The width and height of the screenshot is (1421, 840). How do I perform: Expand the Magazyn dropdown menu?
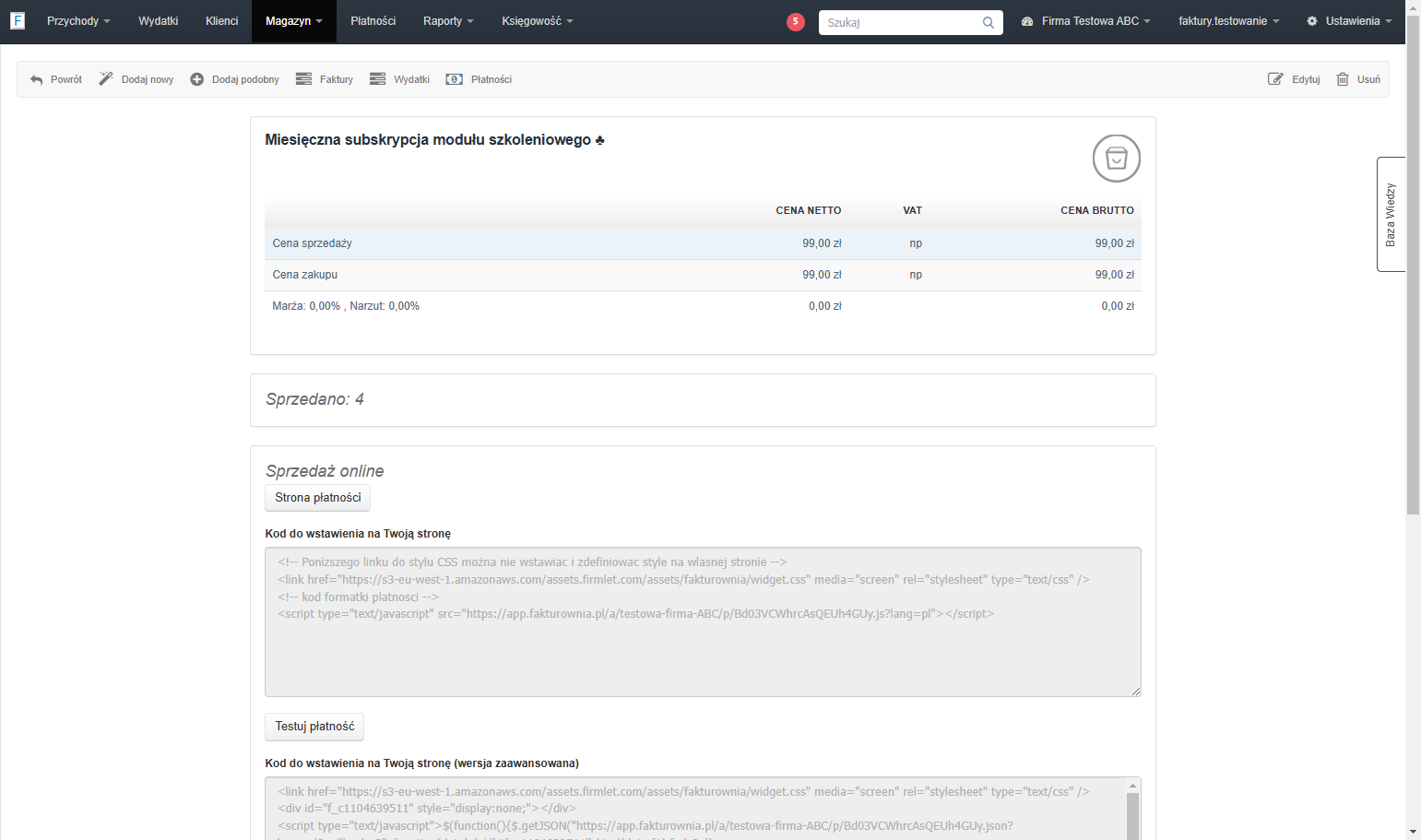[294, 21]
